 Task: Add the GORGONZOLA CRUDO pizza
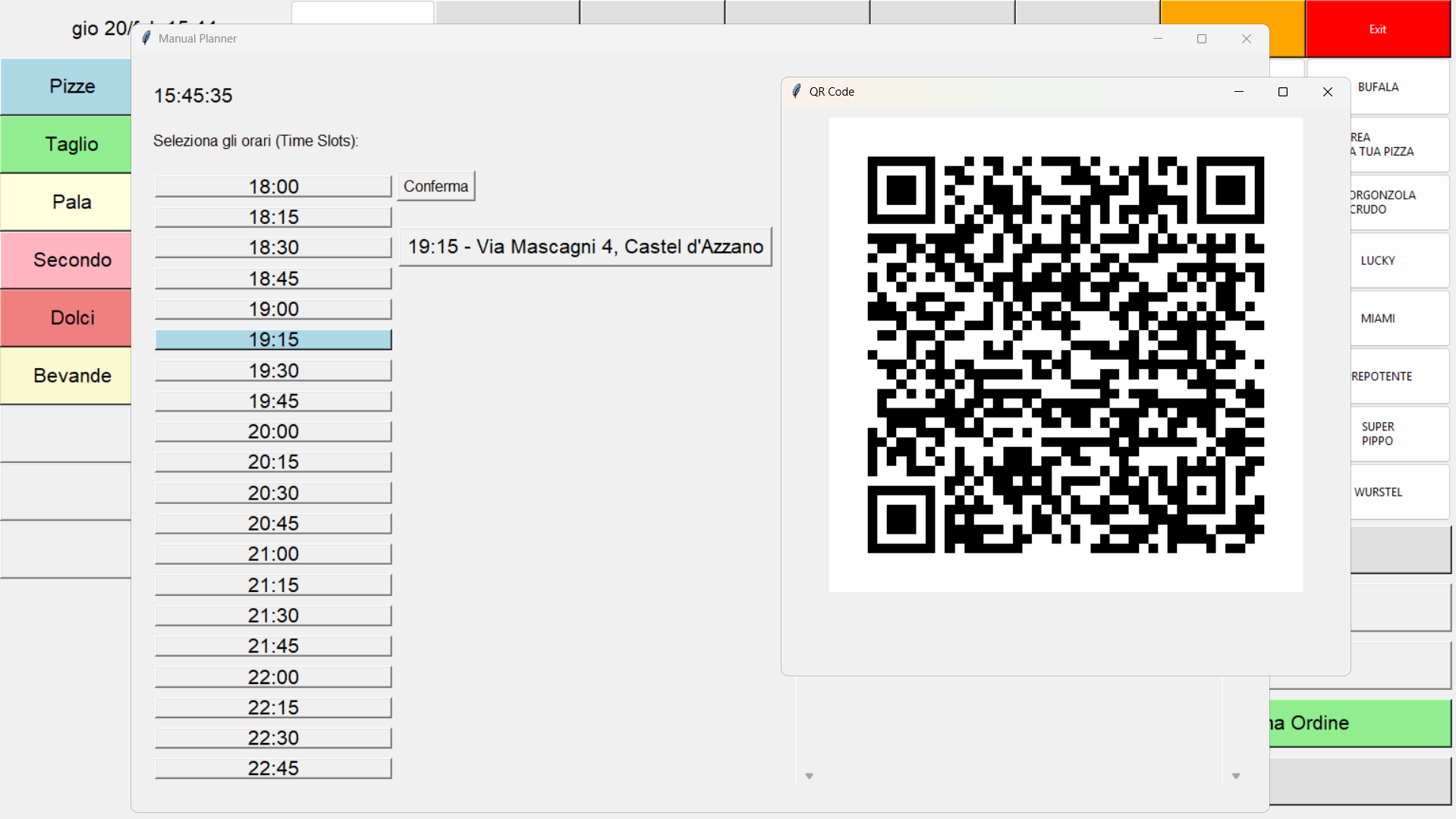pyautogui.click(x=1400, y=202)
